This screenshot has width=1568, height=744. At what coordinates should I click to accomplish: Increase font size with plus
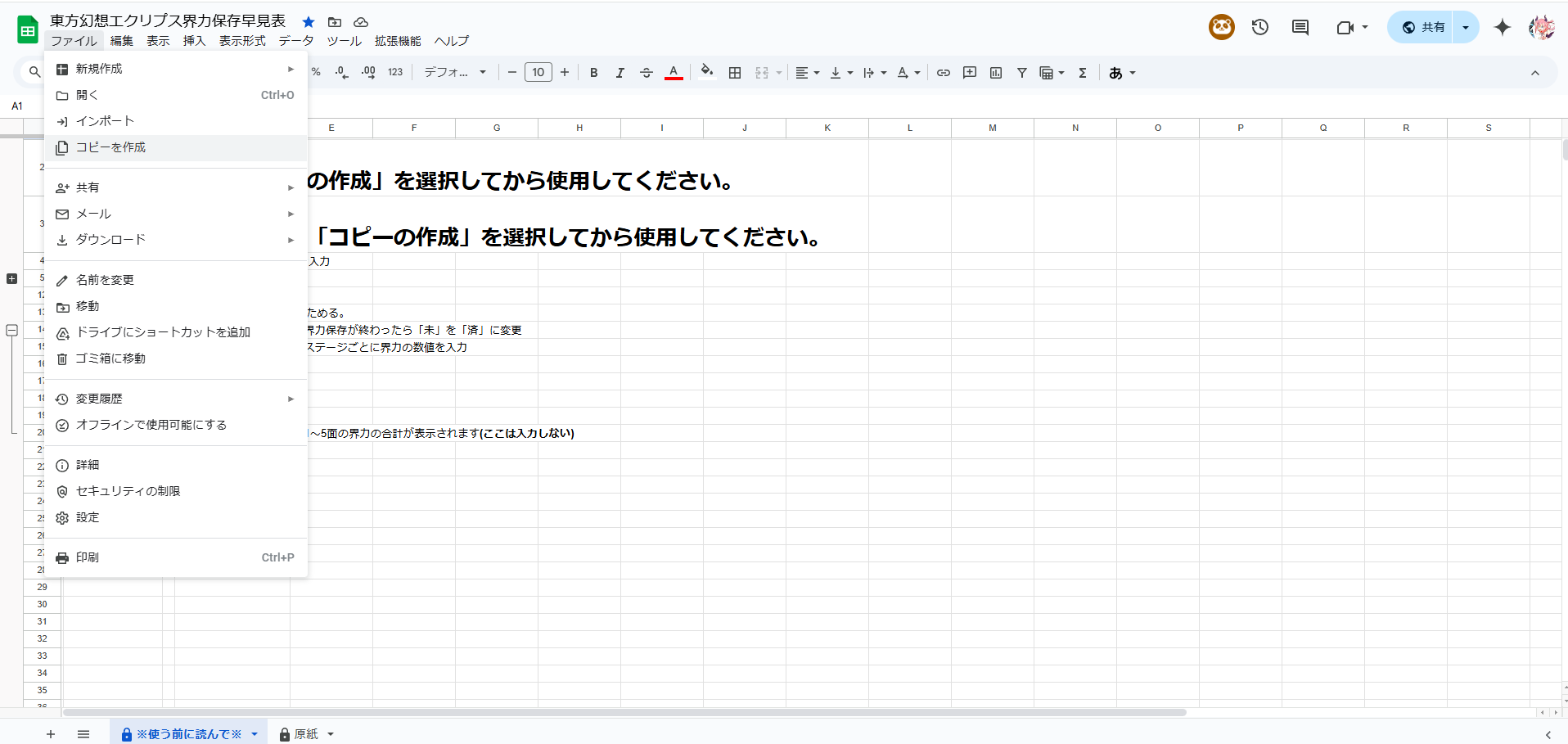(x=565, y=73)
